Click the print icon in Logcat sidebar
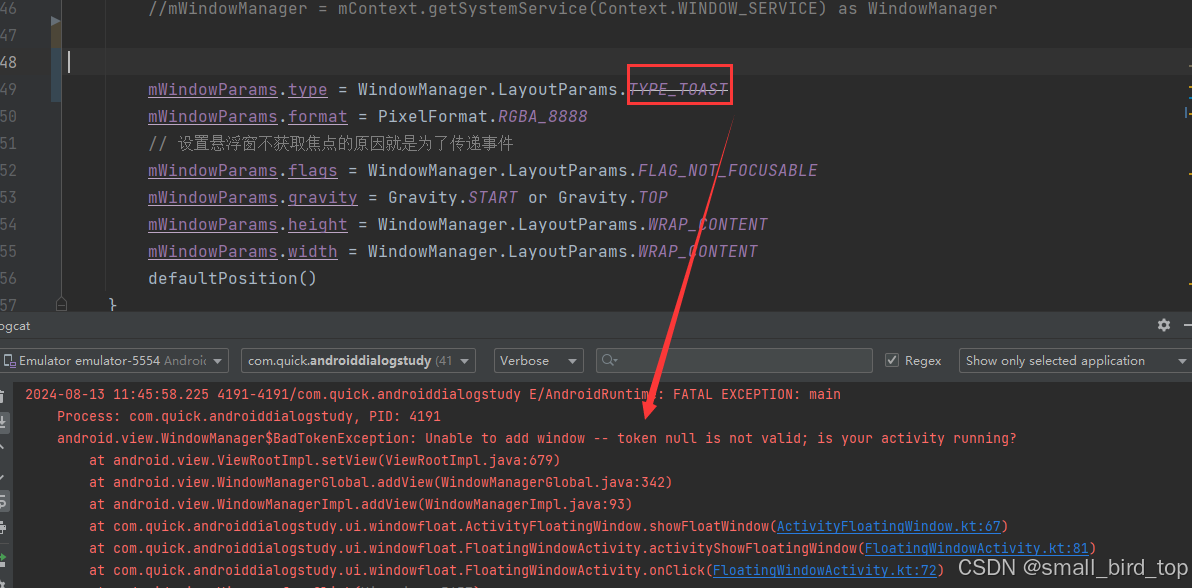 coord(4,528)
